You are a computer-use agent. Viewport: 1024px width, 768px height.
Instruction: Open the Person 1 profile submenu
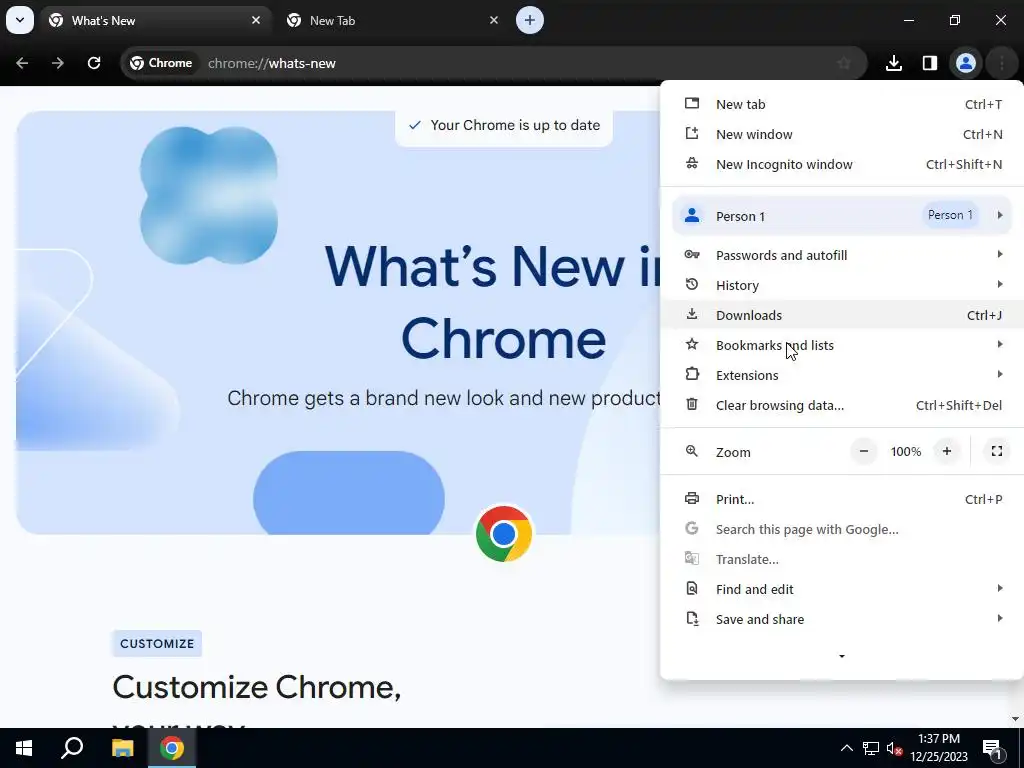842,216
